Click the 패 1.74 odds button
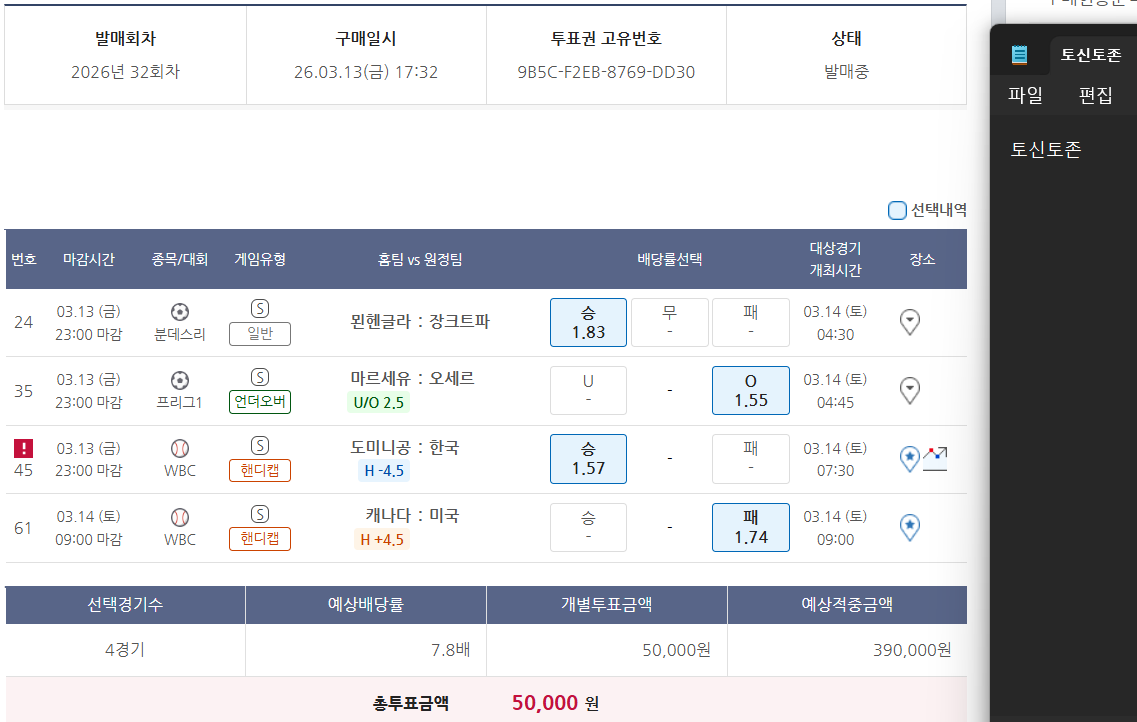 (x=750, y=527)
